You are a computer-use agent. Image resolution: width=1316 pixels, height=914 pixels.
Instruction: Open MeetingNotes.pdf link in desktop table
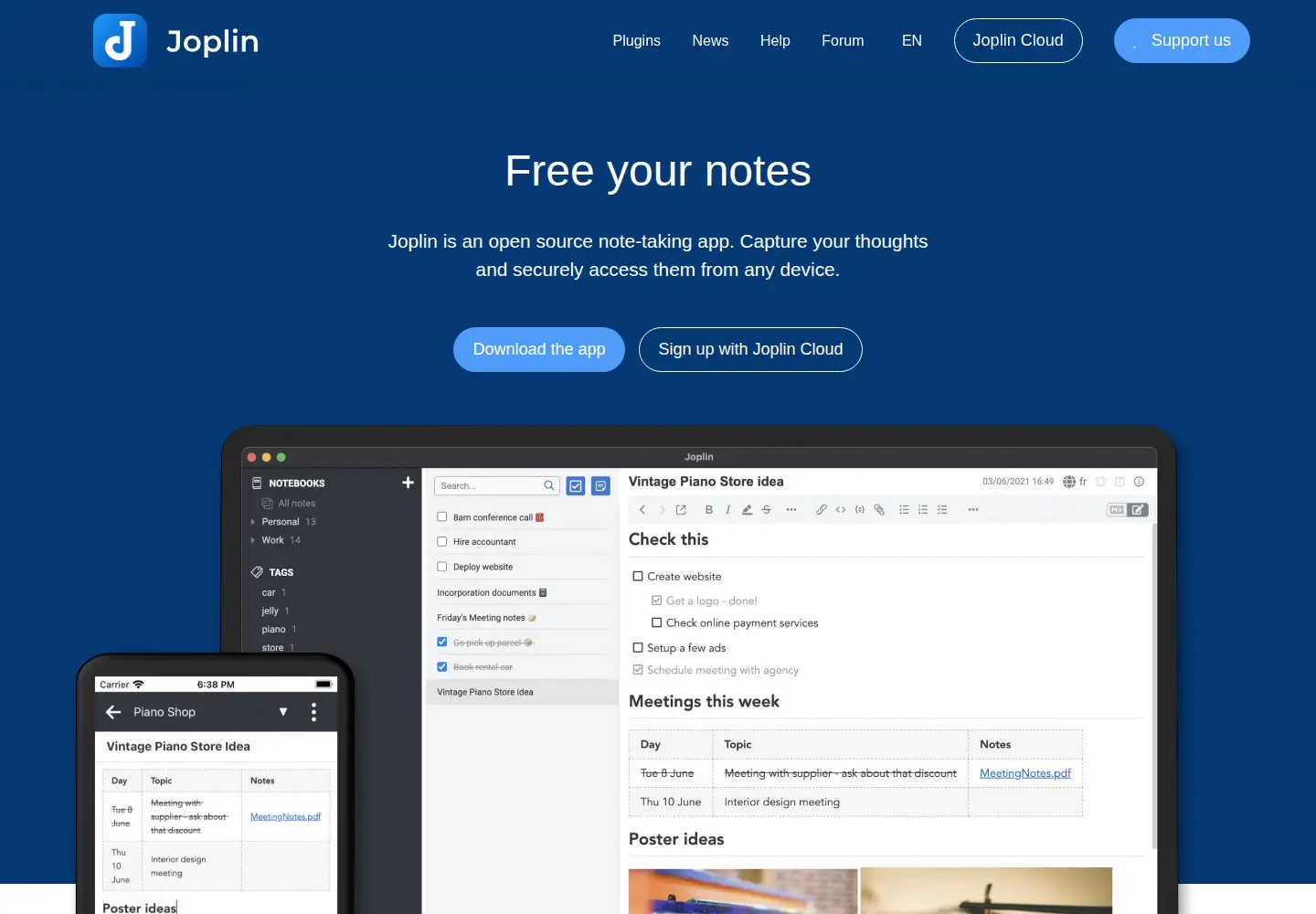click(1025, 773)
